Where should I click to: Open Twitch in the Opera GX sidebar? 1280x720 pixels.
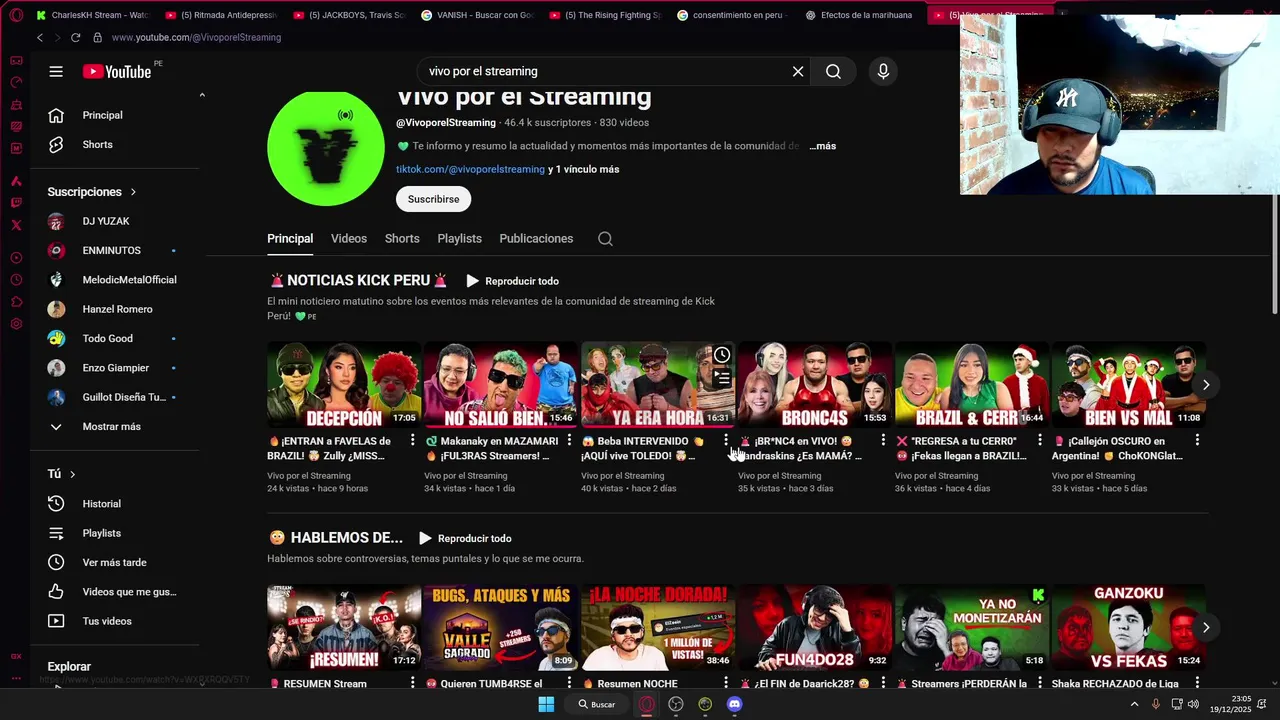tap(16, 203)
